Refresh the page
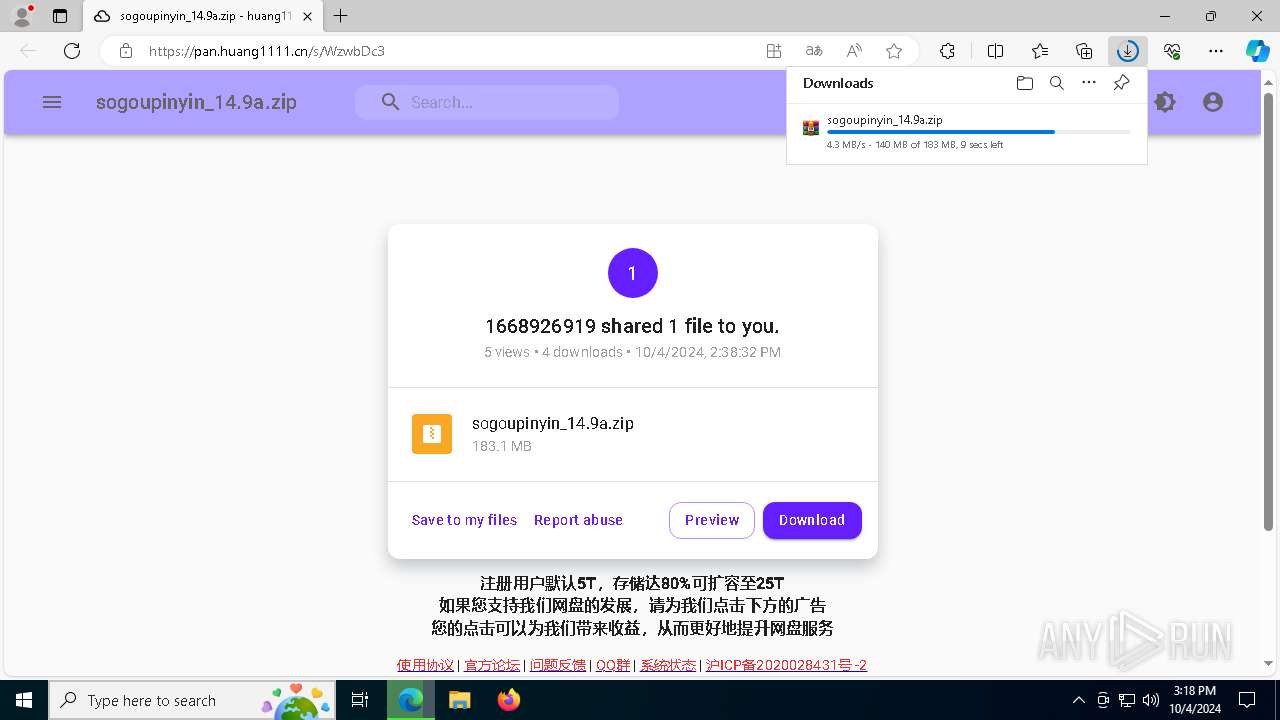Image resolution: width=1280 pixels, height=720 pixels. [72, 51]
